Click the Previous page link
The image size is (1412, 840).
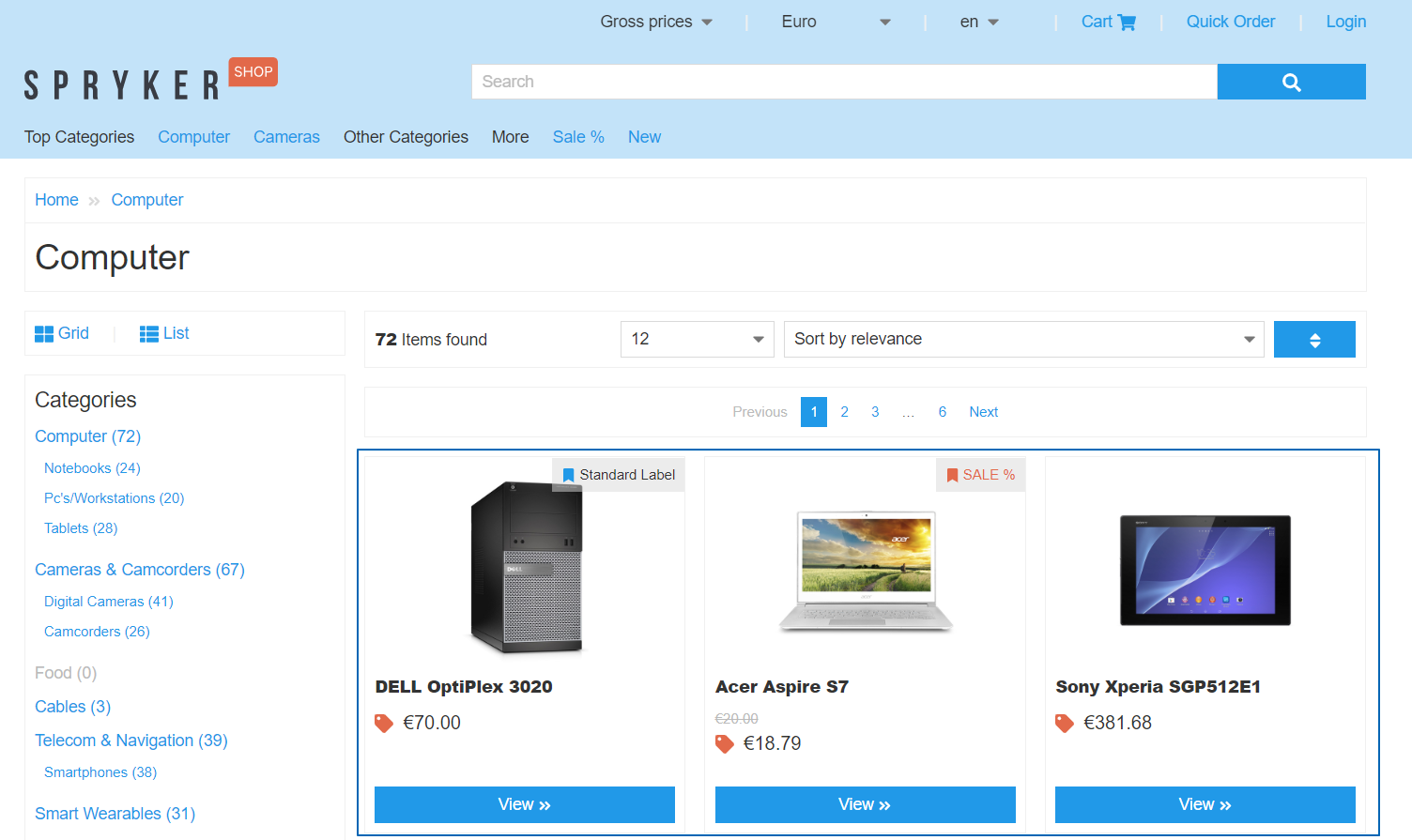(x=760, y=412)
